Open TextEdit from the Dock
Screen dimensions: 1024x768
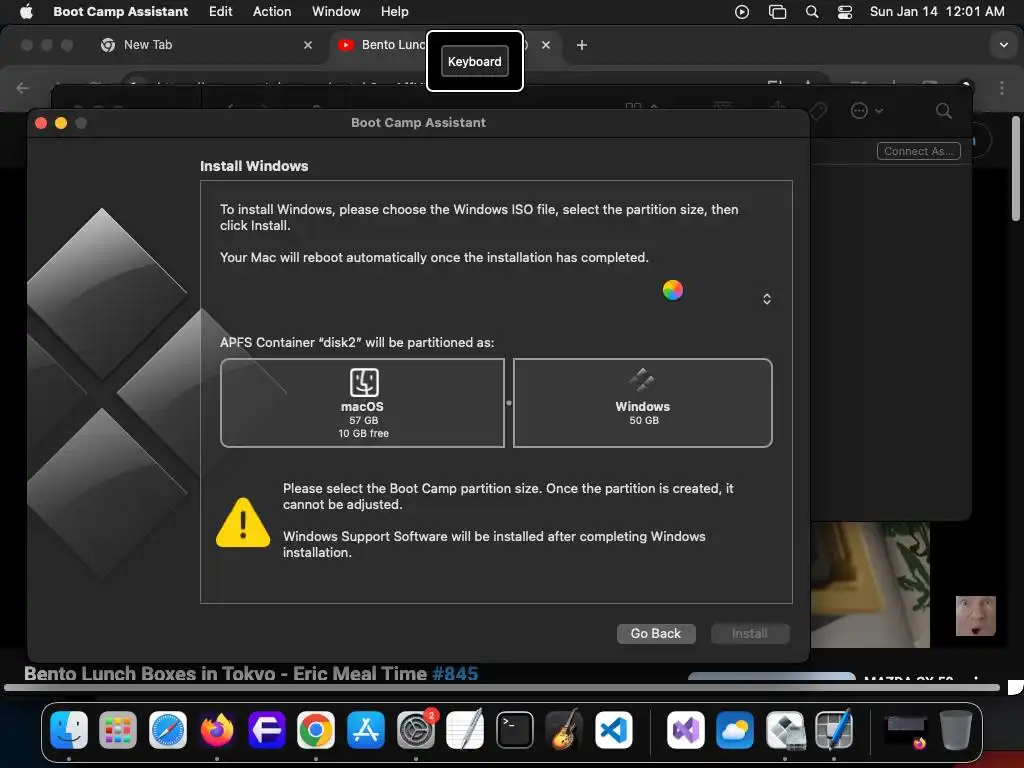coord(465,729)
